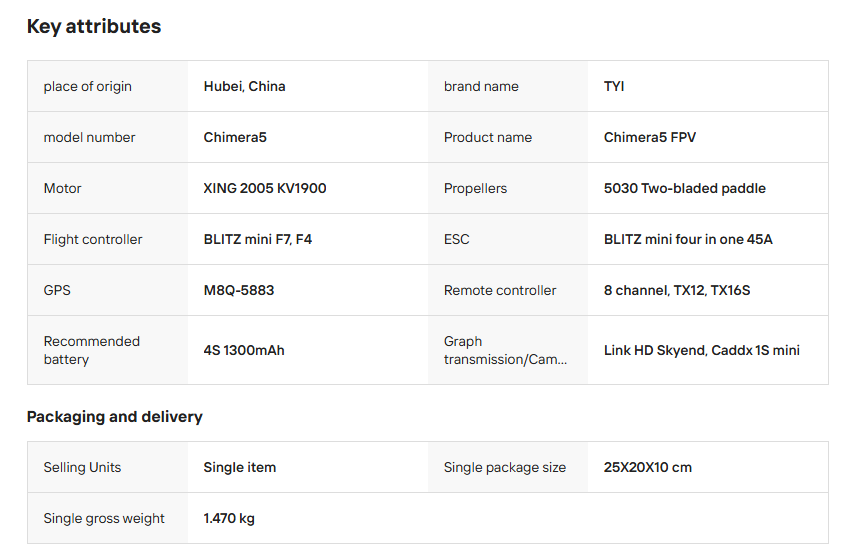Click the Packaging and delivery heading

click(115, 417)
